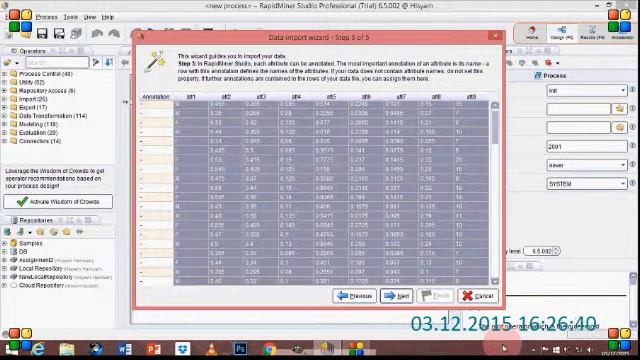640x360 pixels.
Task: Click the folder browse button next to first empty field
Action: pos(620,109)
